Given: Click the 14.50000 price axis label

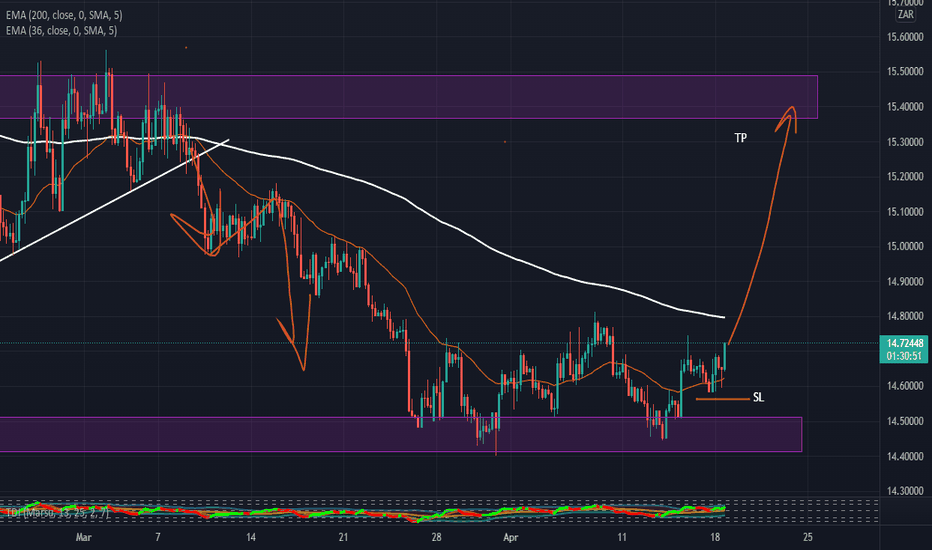Looking at the screenshot, I should tap(905, 421).
